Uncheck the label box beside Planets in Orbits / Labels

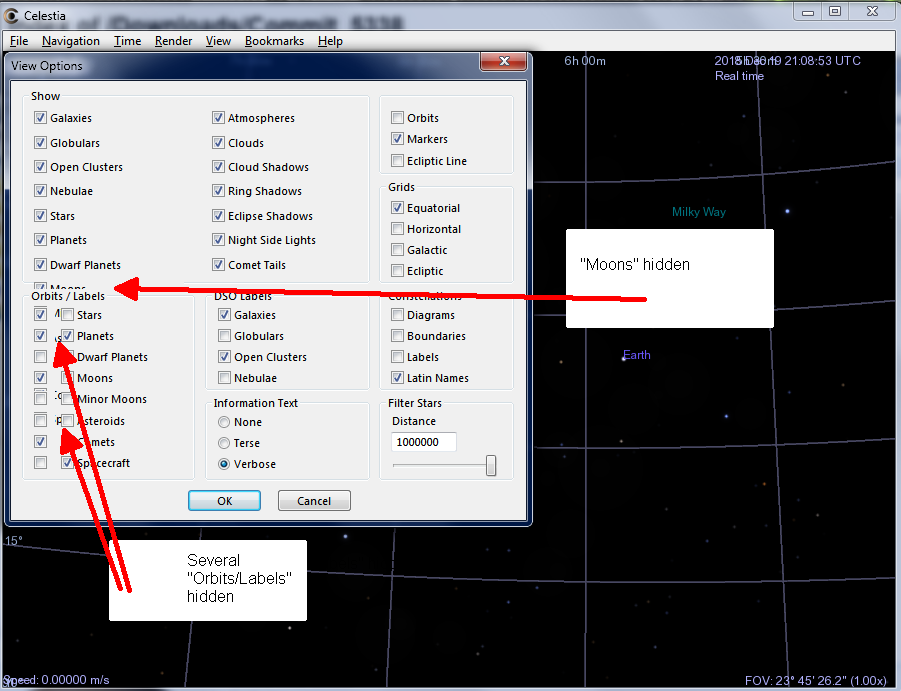(68, 336)
